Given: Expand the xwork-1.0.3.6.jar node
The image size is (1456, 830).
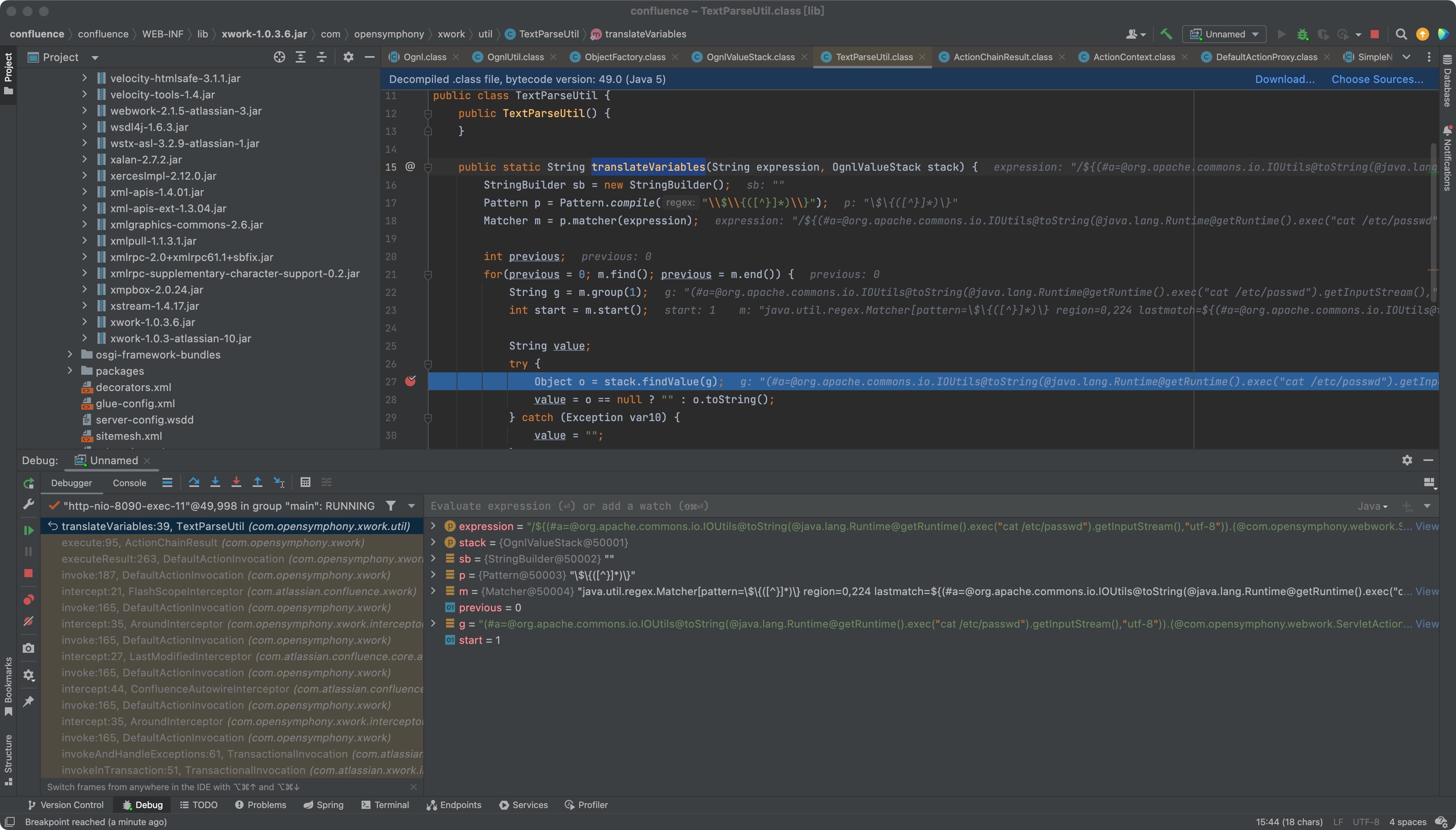Looking at the screenshot, I should [x=85, y=322].
